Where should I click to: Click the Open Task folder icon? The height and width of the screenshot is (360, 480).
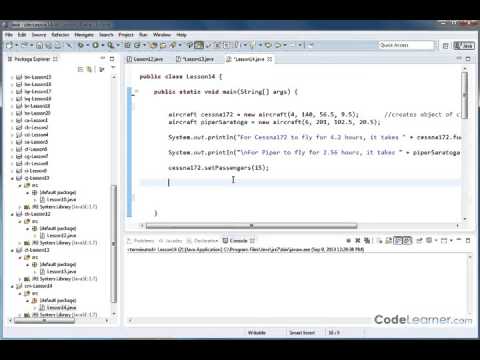(163, 45)
